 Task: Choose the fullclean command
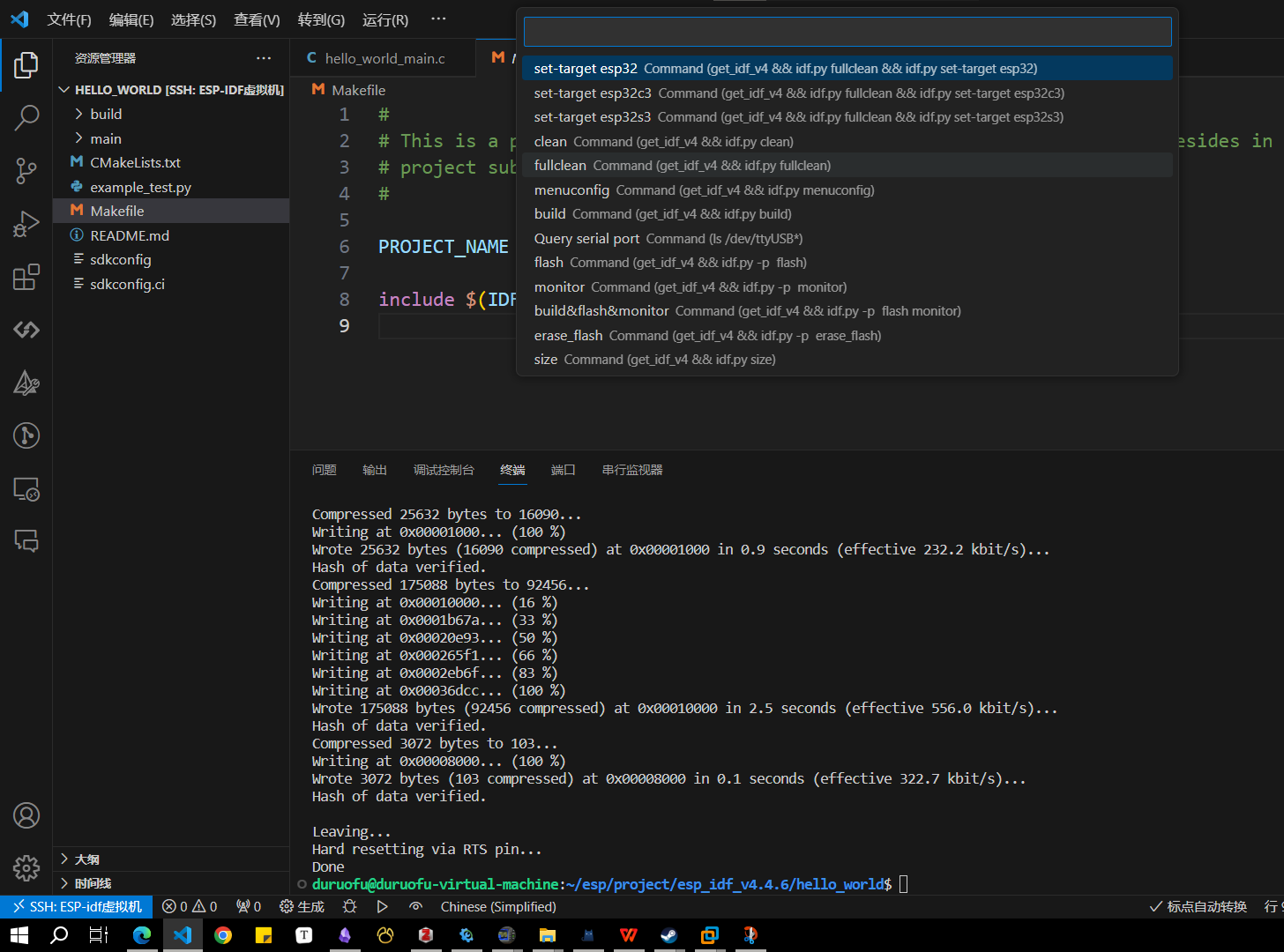[x=847, y=166]
